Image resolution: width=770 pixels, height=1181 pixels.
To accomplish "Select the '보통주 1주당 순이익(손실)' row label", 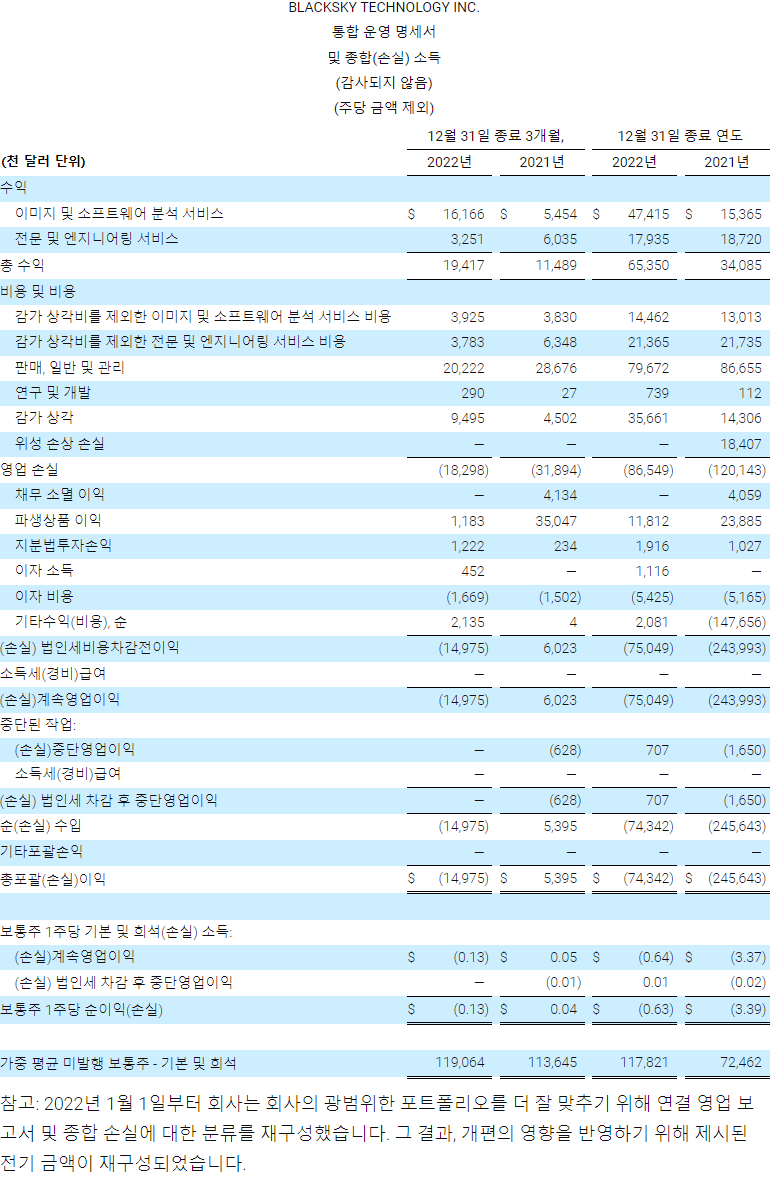I will coord(81,1009).
